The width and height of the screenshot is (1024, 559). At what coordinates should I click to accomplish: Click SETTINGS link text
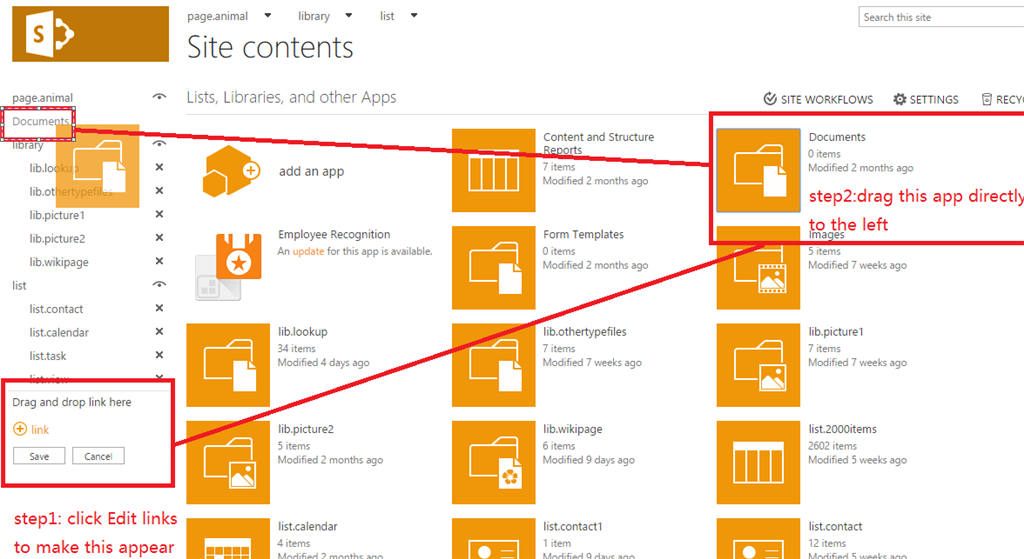(934, 100)
